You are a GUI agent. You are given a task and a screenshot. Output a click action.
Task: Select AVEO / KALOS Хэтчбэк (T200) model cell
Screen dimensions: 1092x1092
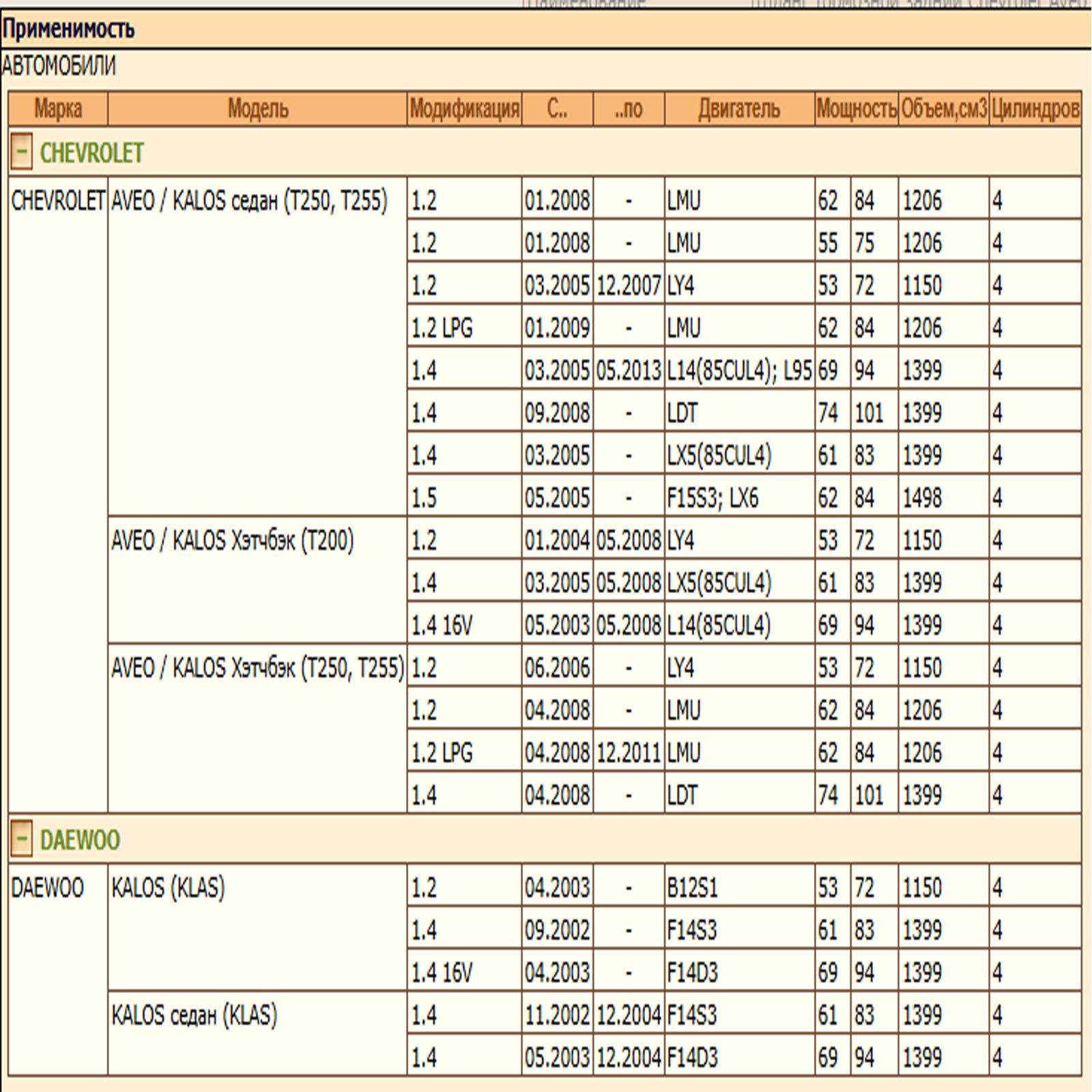pyautogui.click(x=233, y=541)
